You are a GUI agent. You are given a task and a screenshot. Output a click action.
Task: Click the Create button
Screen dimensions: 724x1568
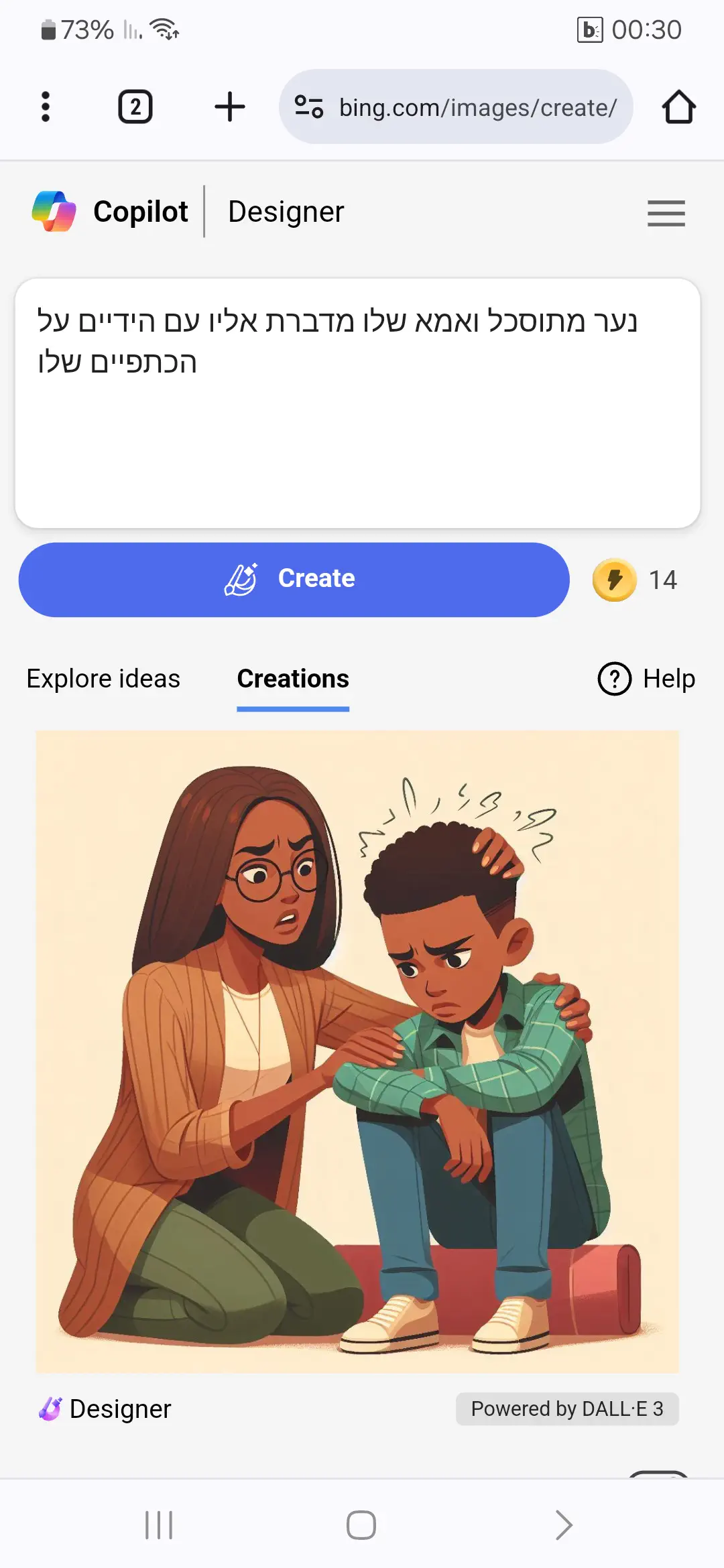(294, 580)
